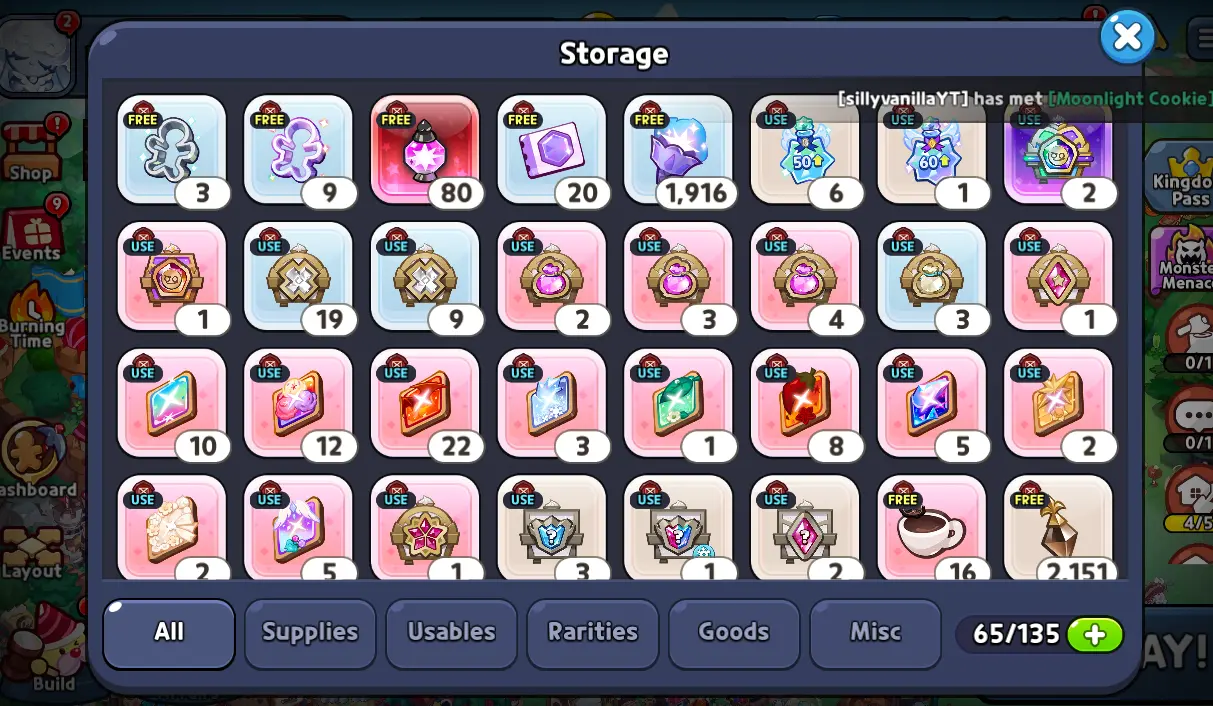Switch to the Supplies tab
The height and width of the screenshot is (706, 1213).
coord(310,633)
